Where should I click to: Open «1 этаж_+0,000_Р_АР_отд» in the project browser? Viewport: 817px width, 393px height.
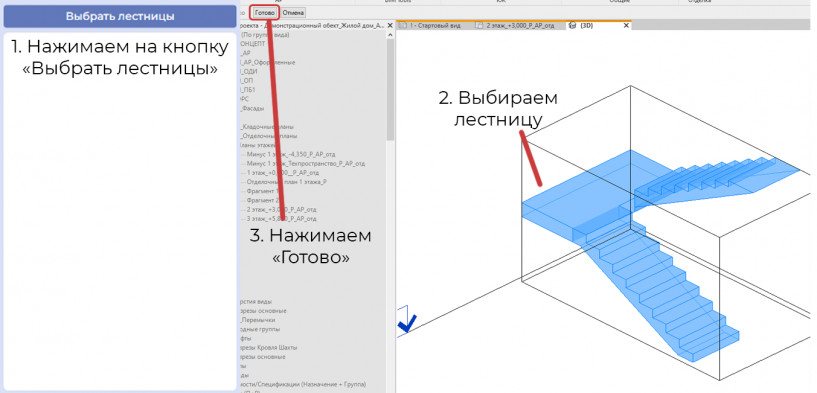coord(282,173)
